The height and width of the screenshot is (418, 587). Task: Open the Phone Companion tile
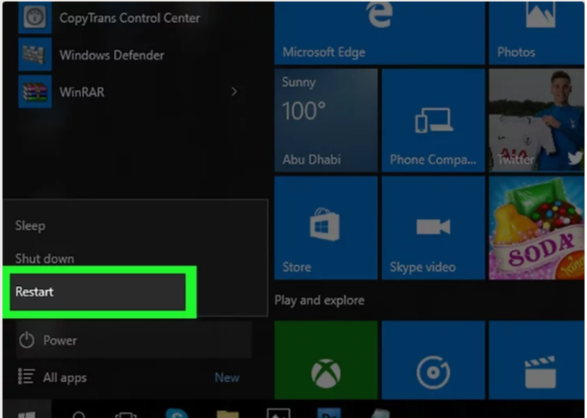tap(433, 120)
